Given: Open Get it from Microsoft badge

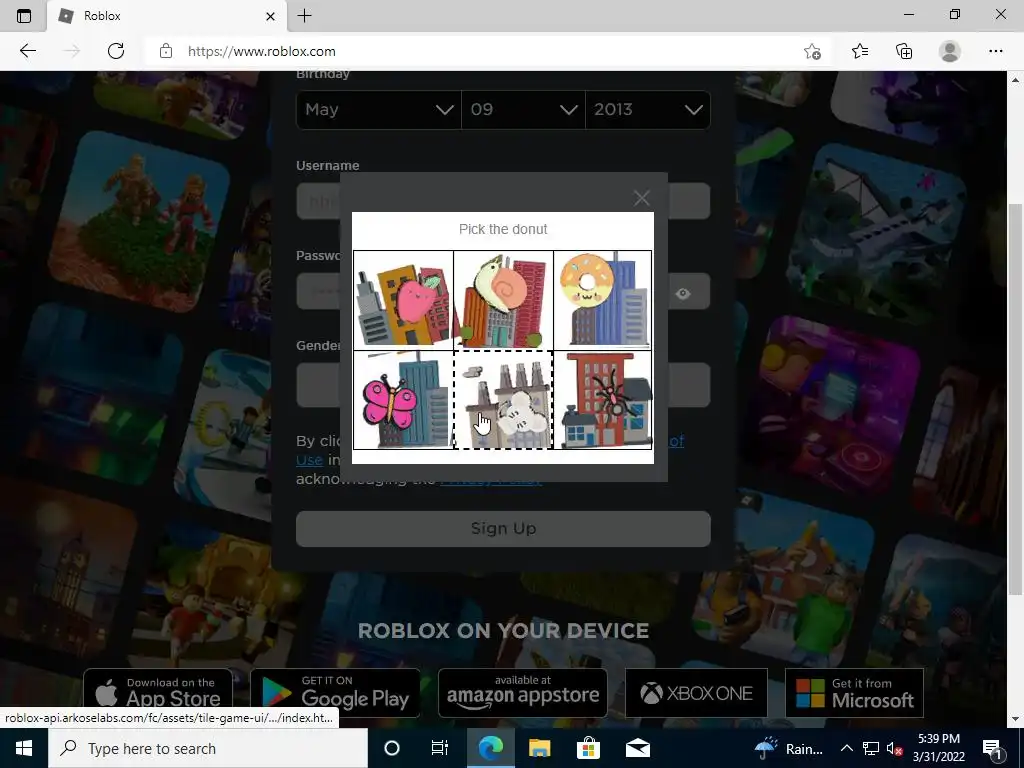Looking at the screenshot, I should click(x=854, y=693).
